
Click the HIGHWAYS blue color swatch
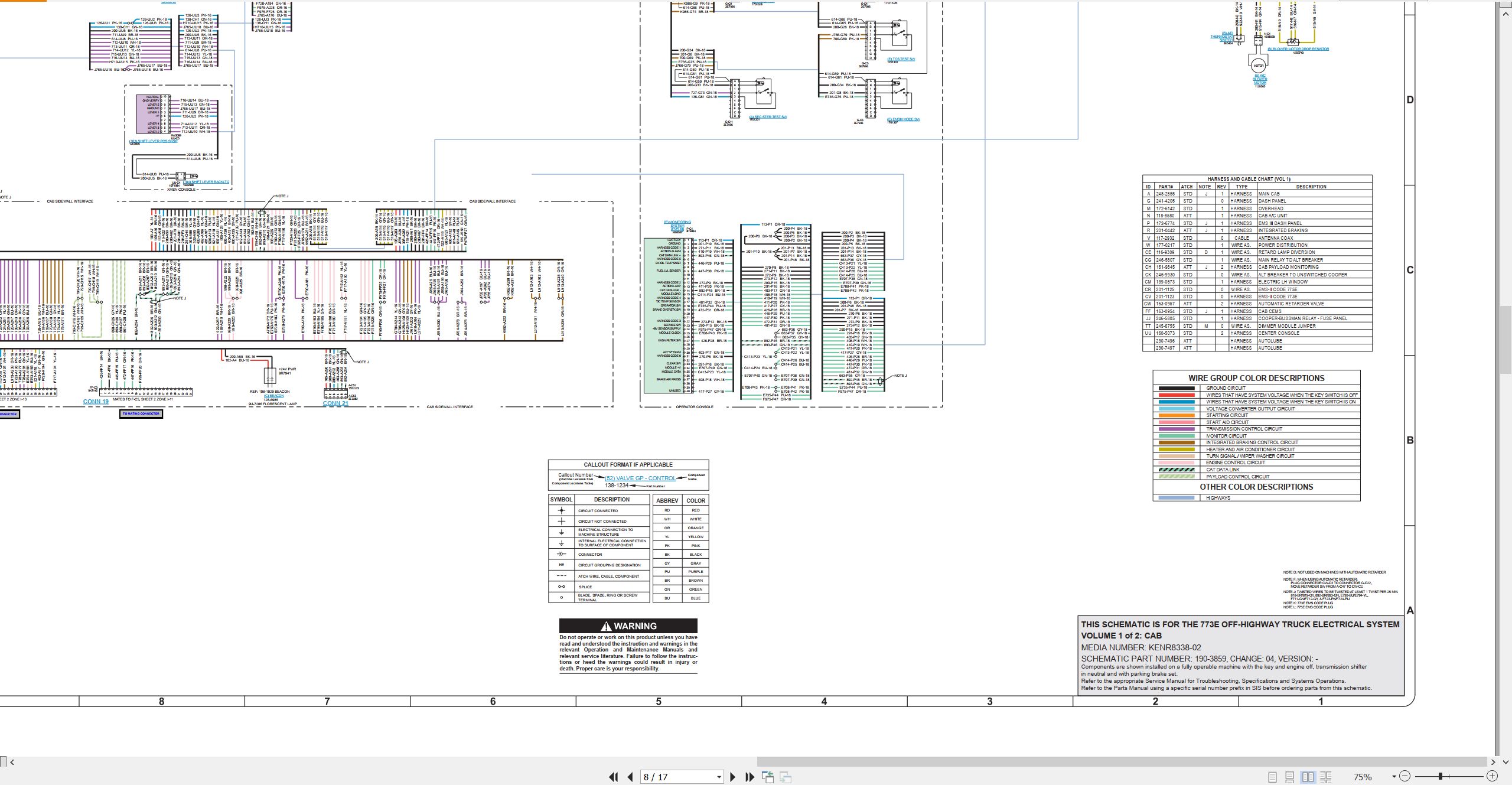point(1177,498)
